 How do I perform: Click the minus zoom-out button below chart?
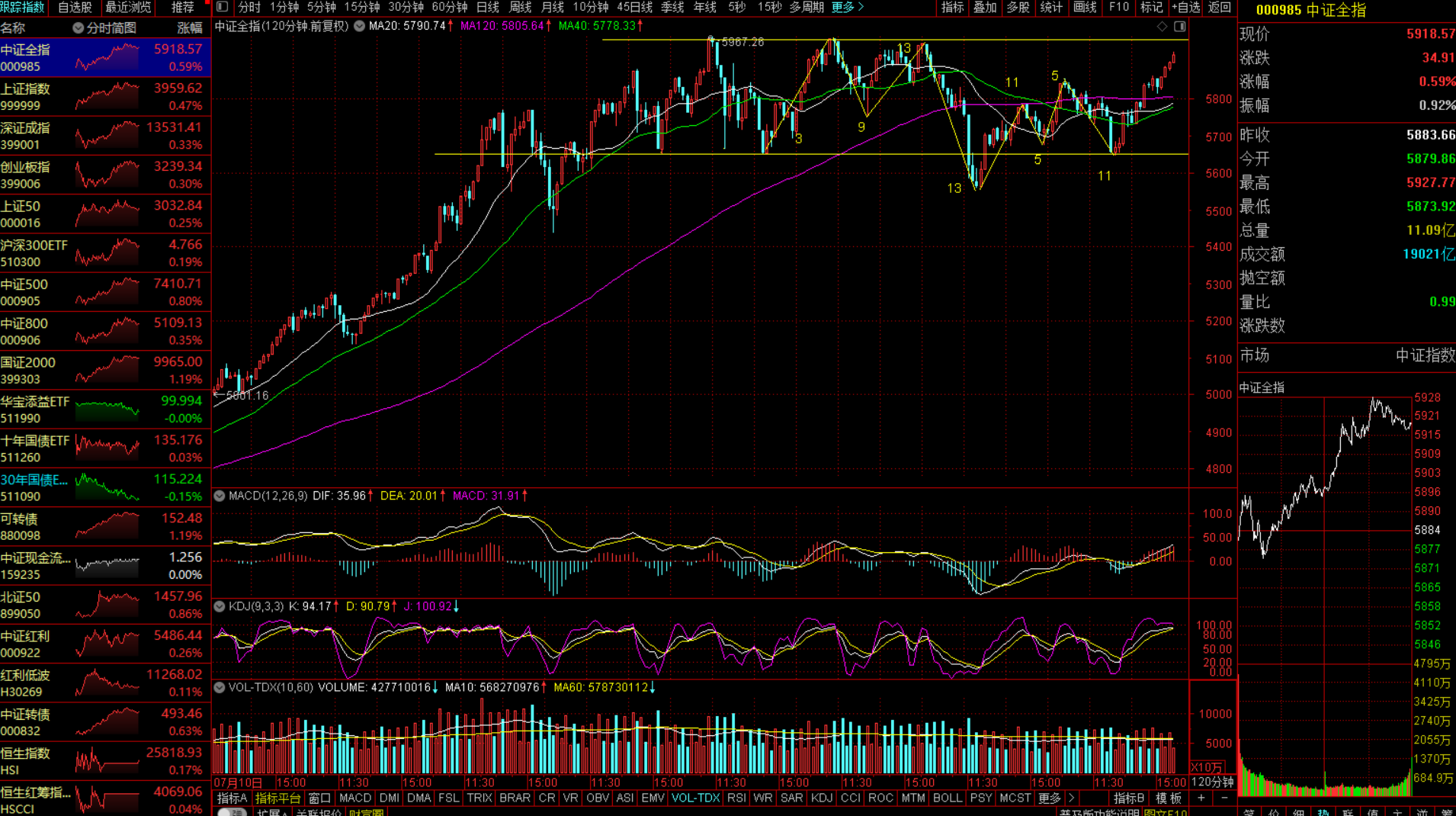[x=1224, y=798]
